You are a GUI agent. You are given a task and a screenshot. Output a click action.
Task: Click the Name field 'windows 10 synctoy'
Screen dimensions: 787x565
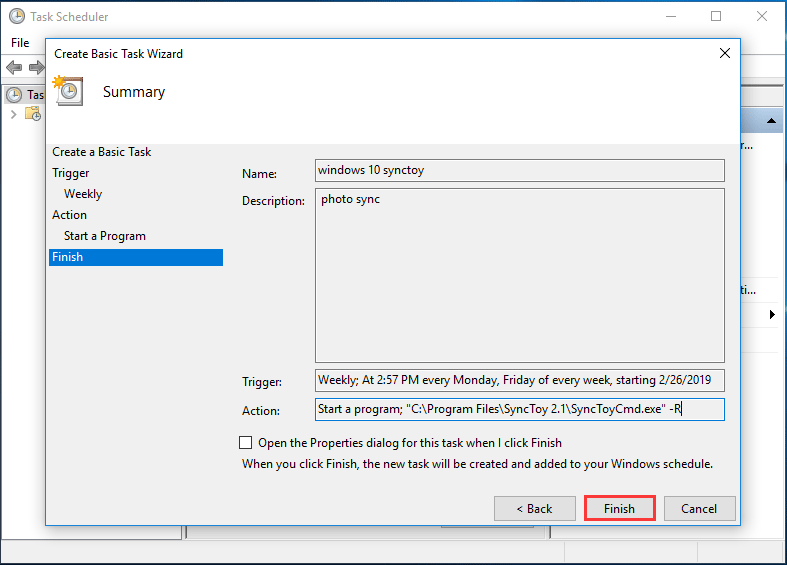(x=519, y=170)
